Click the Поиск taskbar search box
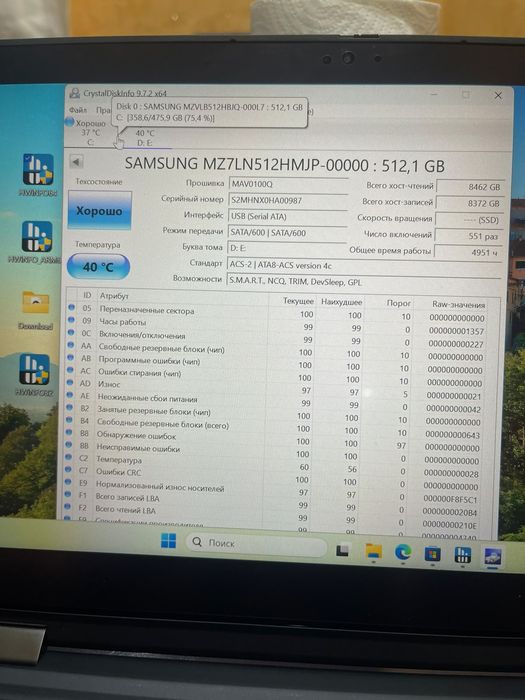 (x=256, y=544)
